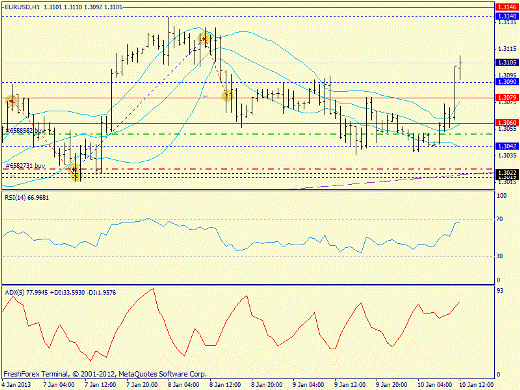Click the 9 Jan 12:00 time label
This screenshot has height=390, width=520.
tap(350, 385)
